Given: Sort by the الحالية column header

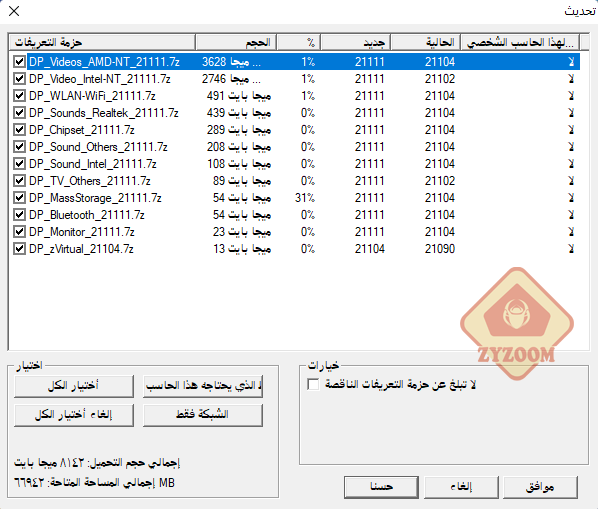Looking at the screenshot, I should pos(426,42).
